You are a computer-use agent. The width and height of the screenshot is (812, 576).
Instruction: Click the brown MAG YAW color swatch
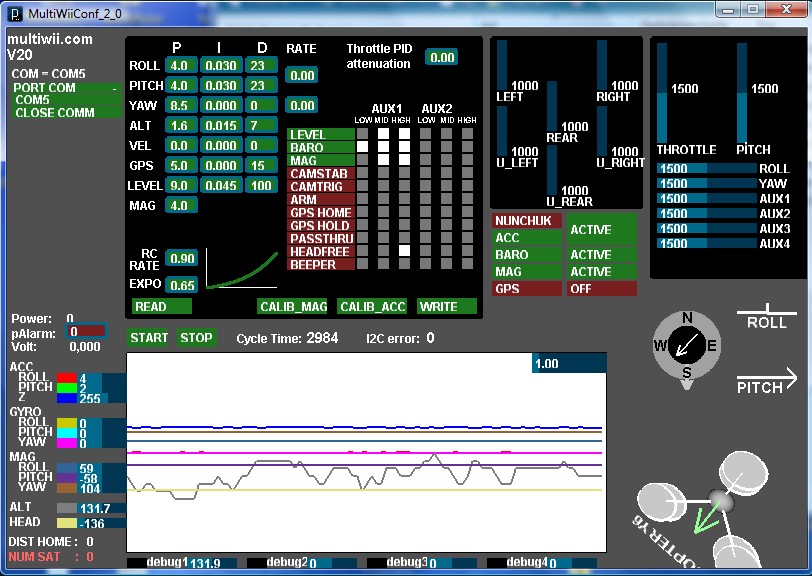click(67, 488)
